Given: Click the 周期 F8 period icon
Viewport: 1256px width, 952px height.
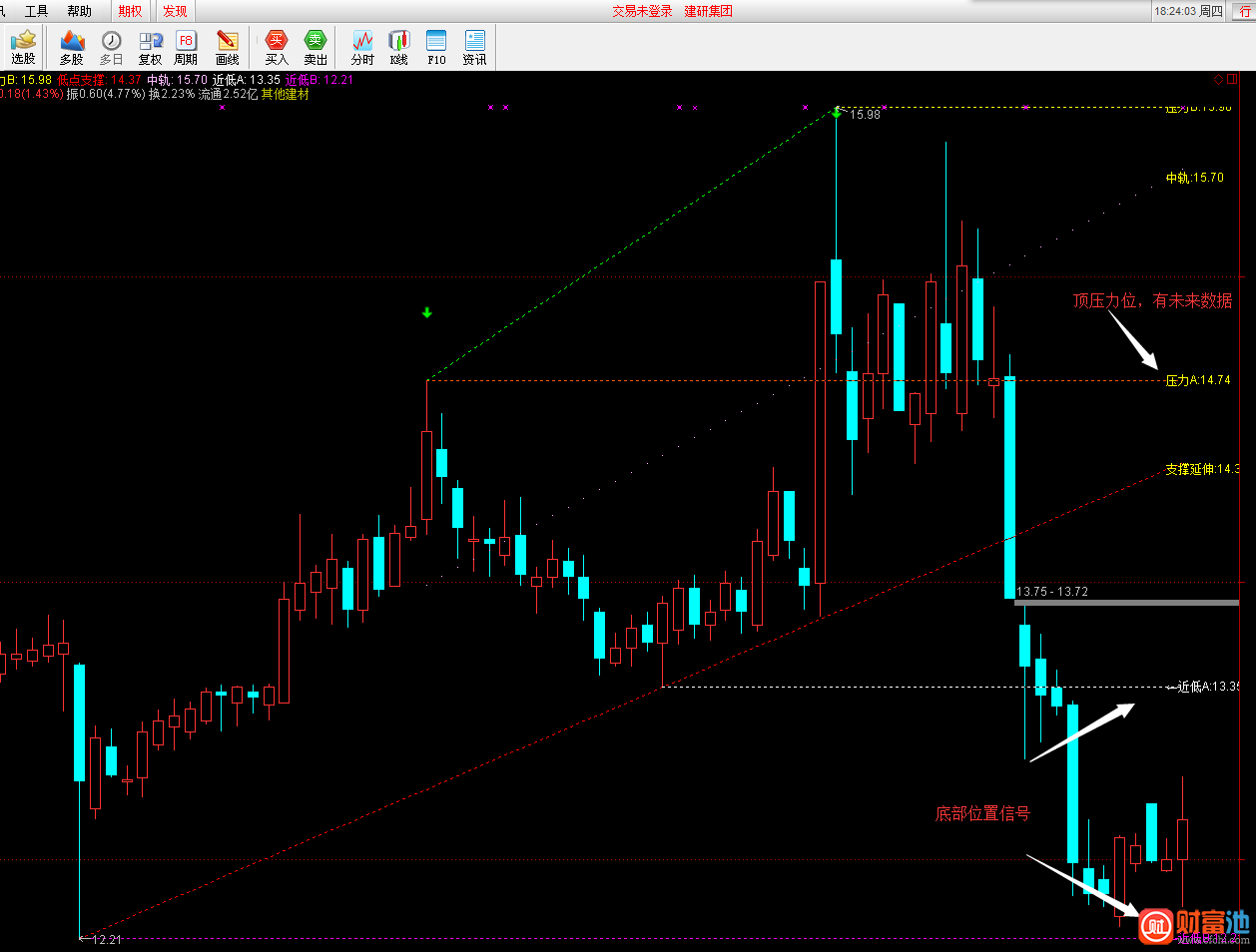Looking at the screenshot, I should [x=186, y=47].
